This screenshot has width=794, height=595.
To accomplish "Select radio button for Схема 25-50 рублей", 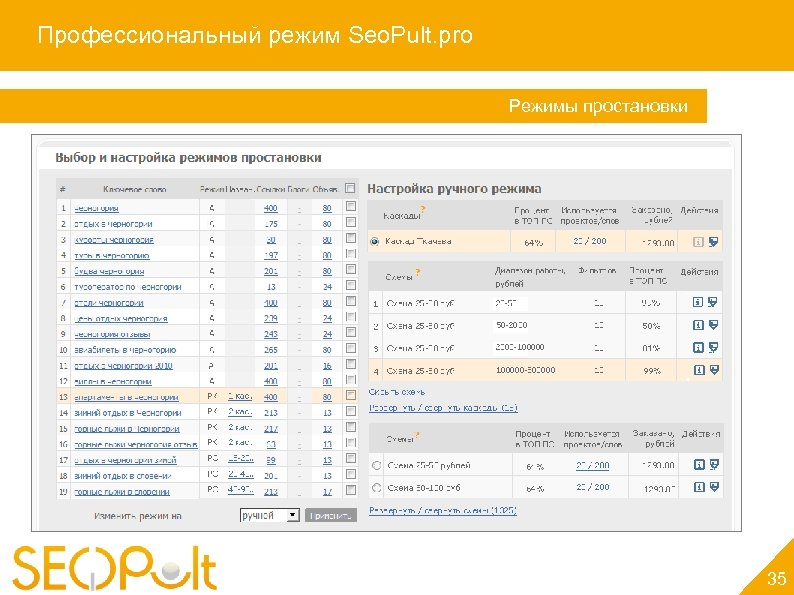I will [376, 465].
